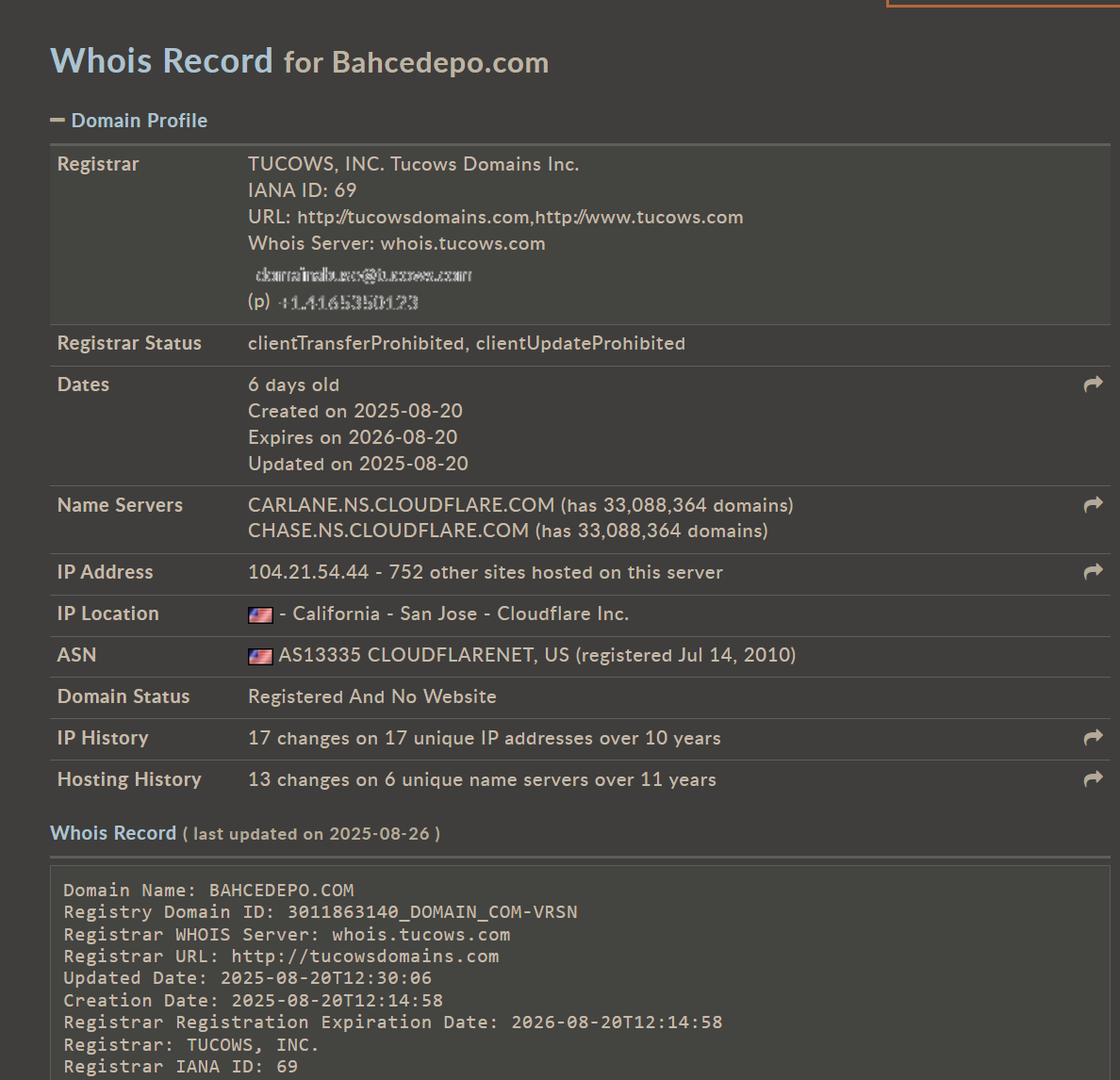The image size is (1120, 1080).
Task: Click 'Expires on 2026-08-20'
Action: (353, 437)
